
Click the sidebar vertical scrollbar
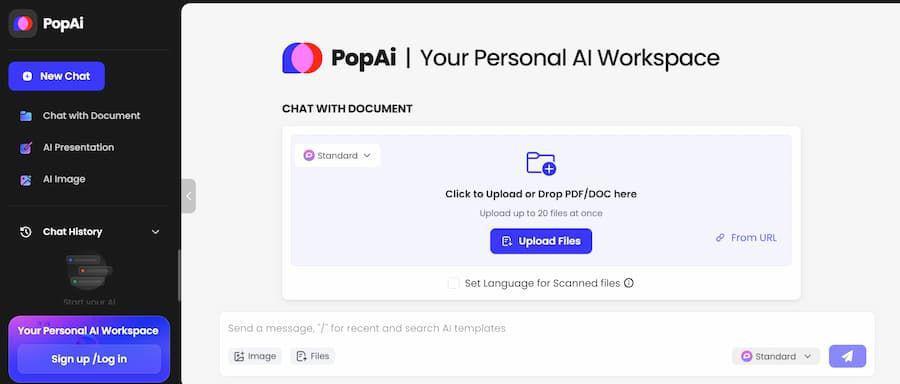(179, 276)
